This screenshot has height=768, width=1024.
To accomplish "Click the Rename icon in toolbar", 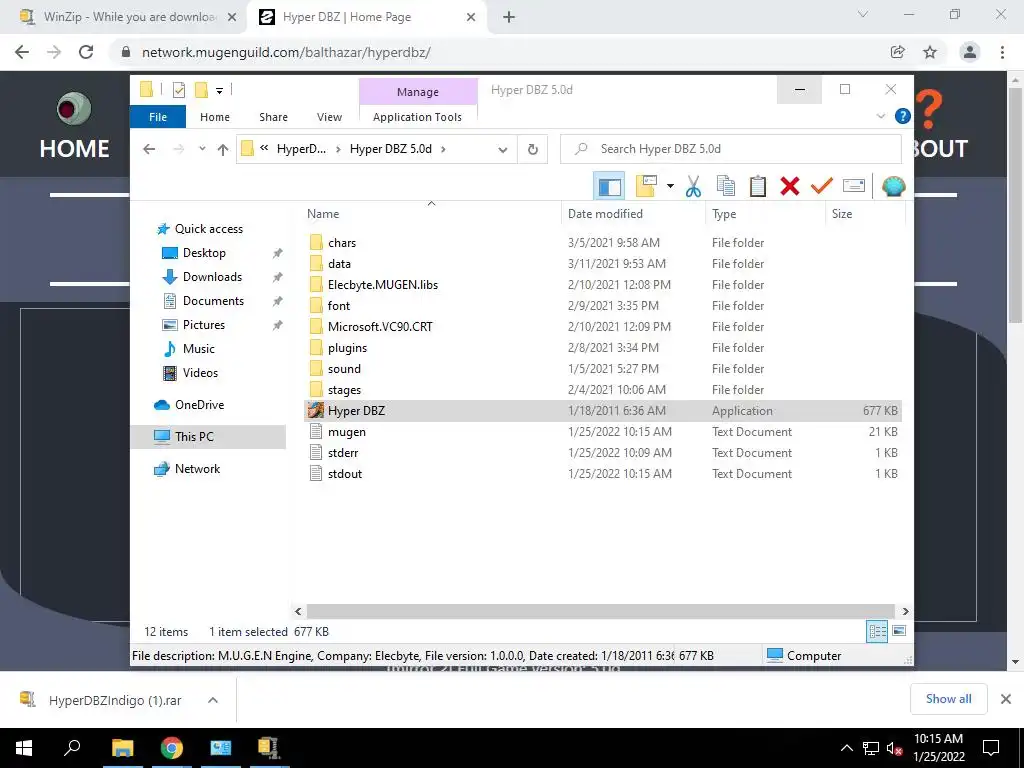I will coord(854,186).
